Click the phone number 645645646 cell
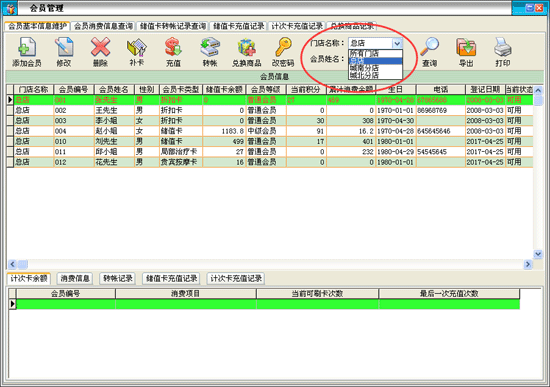The width and height of the screenshot is (550, 387). [441, 131]
